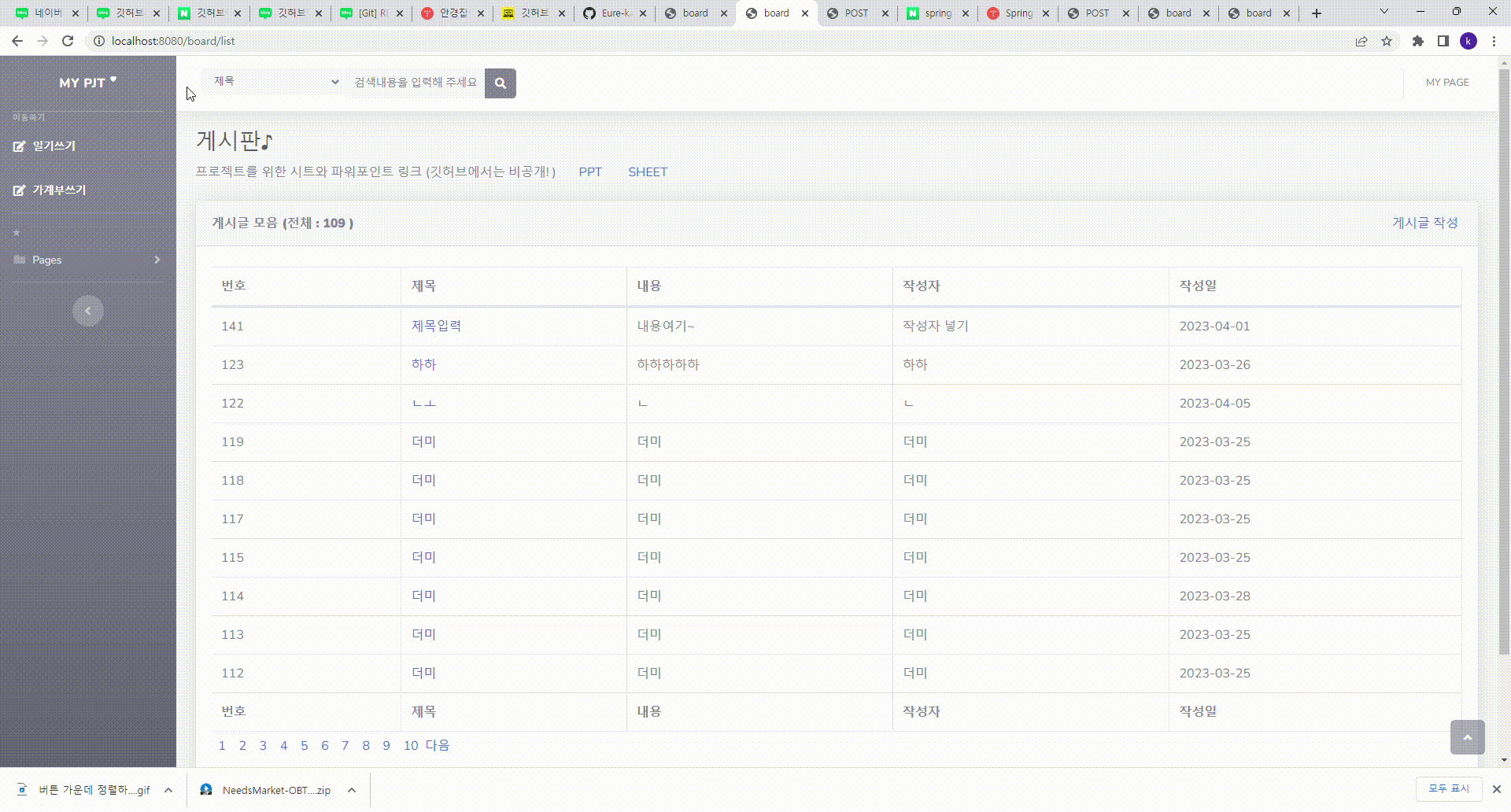Open the SHEET link

[x=648, y=172]
